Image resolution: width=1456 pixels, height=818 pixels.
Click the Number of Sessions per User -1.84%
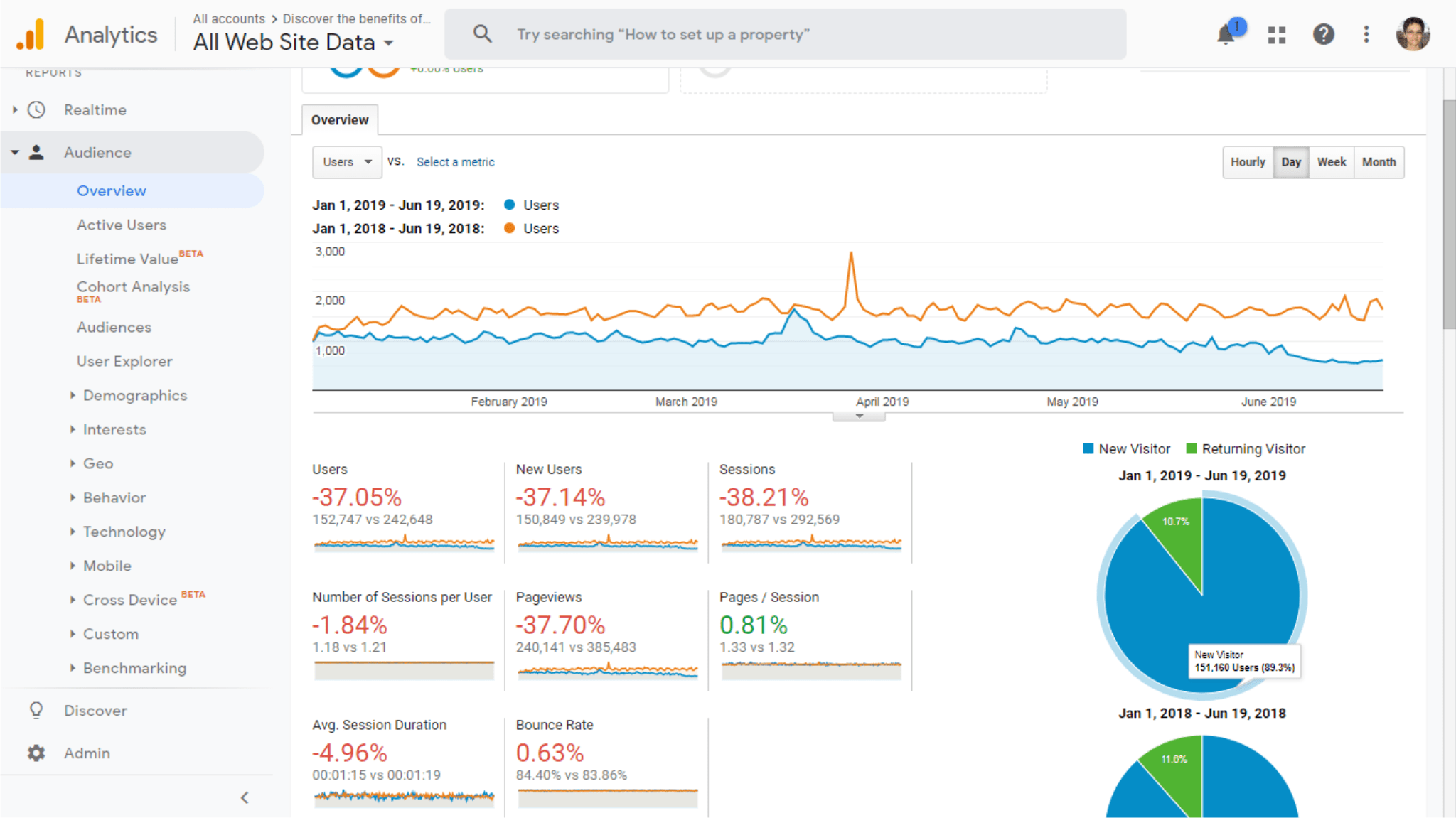[x=350, y=625]
